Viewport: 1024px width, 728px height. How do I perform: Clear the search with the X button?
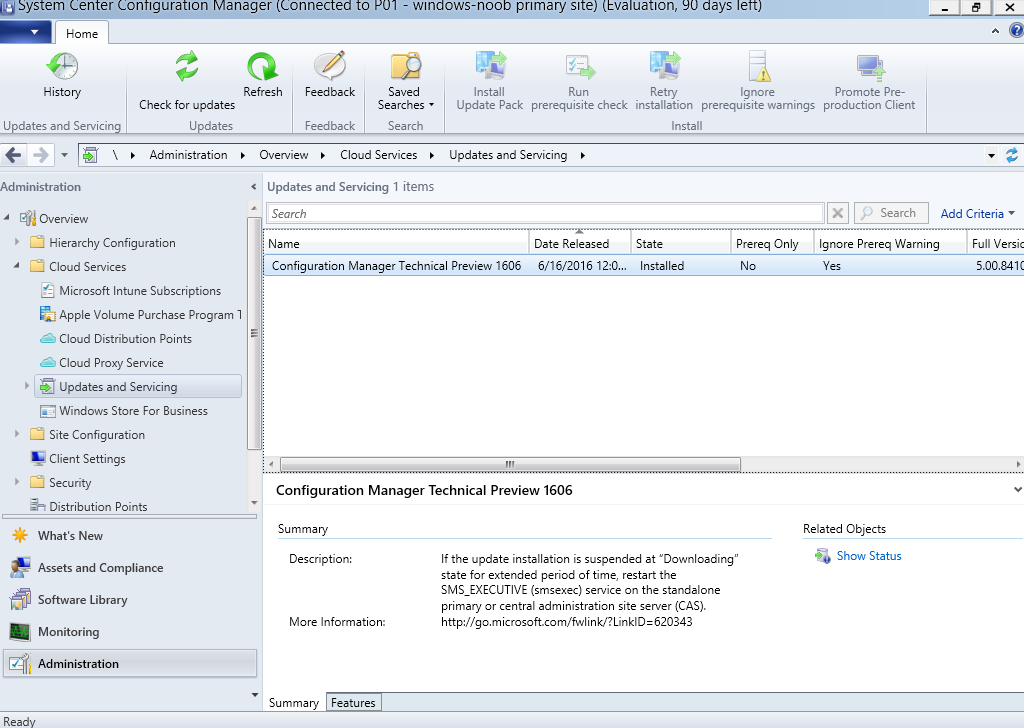pyautogui.click(x=837, y=214)
